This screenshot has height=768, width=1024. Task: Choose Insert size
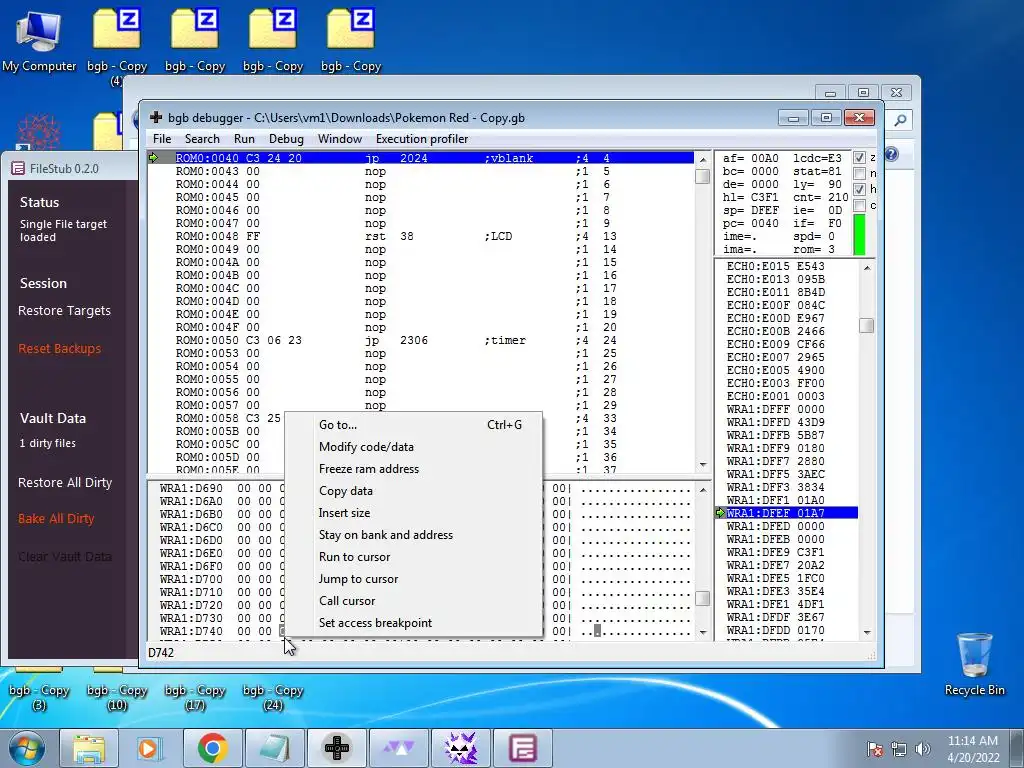(413, 513)
